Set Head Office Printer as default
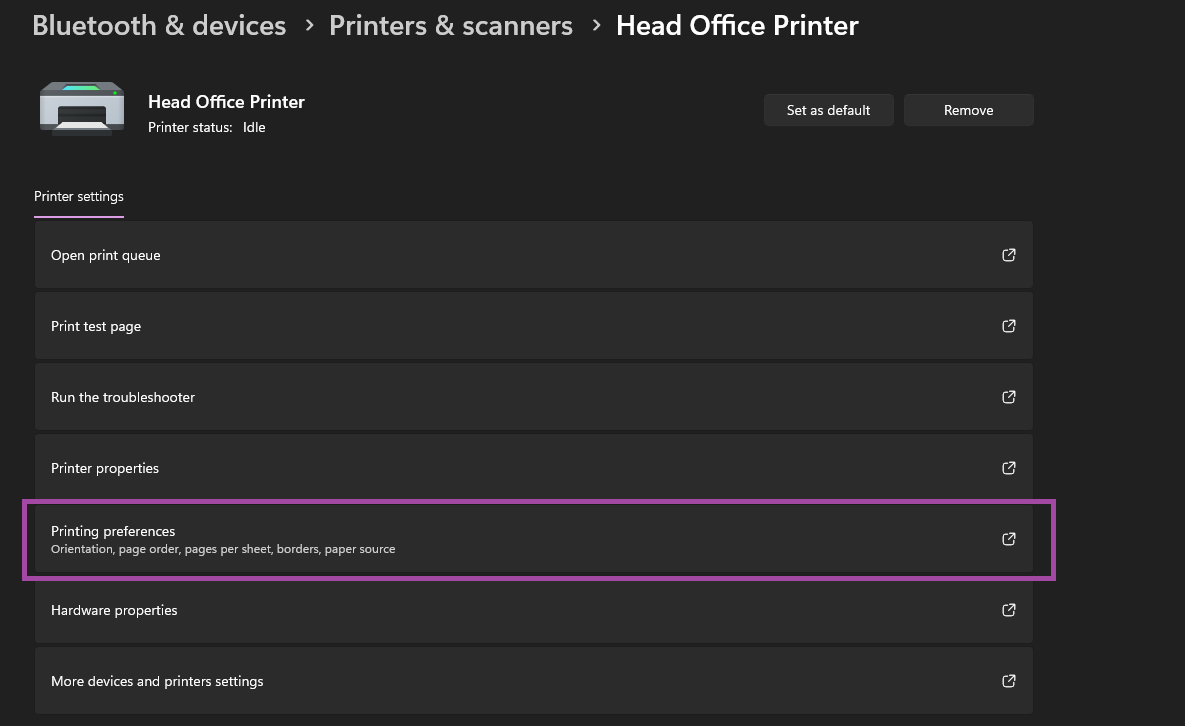 coord(828,110)
